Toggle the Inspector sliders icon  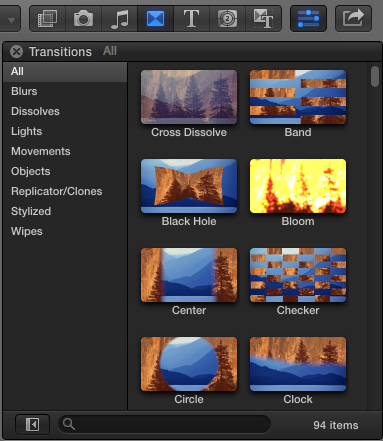308,19
